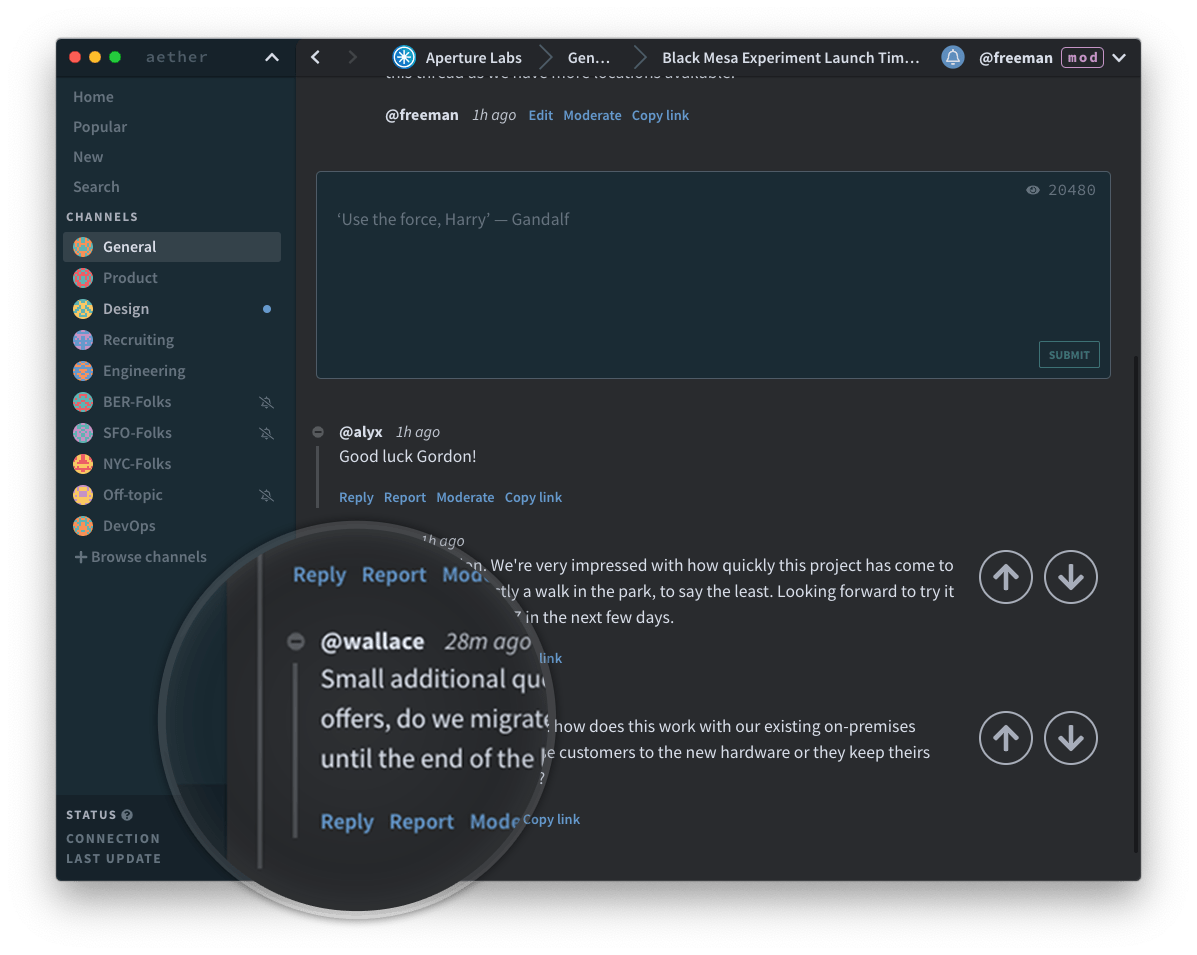
Task: Click the @alyx username
Action: pyautogui.click(x=360, y=432)
